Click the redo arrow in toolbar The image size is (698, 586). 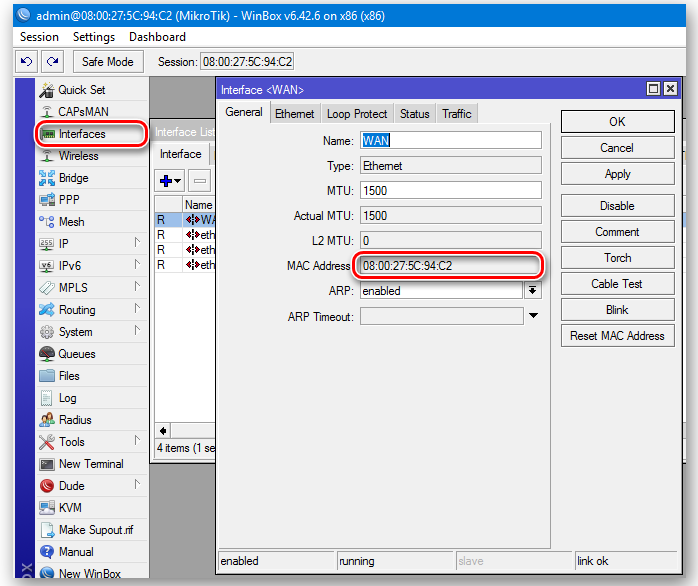[52, 62]
